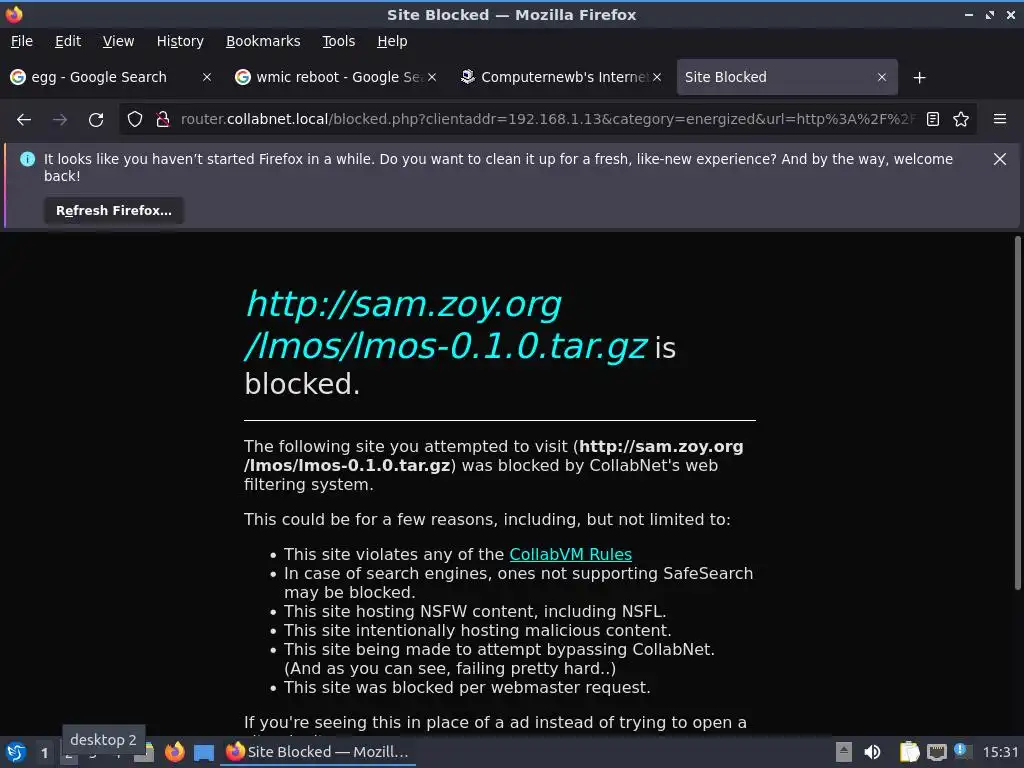The width and height of the screenshot is (1024, 768).
Task: Open the network connection tray icon
Action: [936, 752]
